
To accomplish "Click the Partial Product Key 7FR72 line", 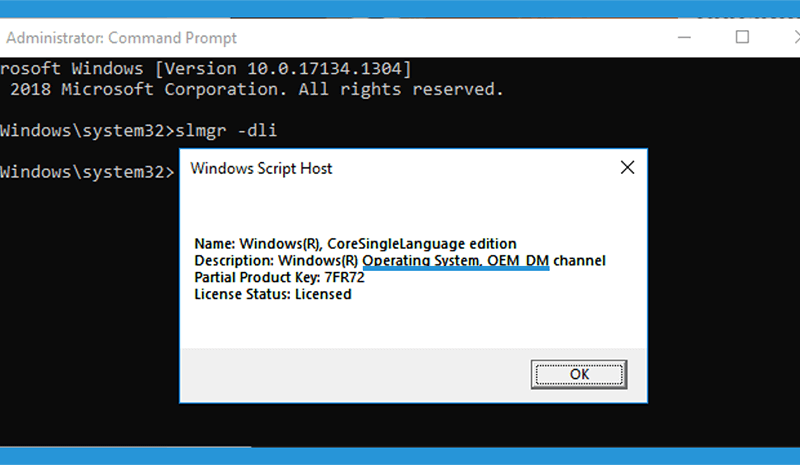I will [280, 278].
